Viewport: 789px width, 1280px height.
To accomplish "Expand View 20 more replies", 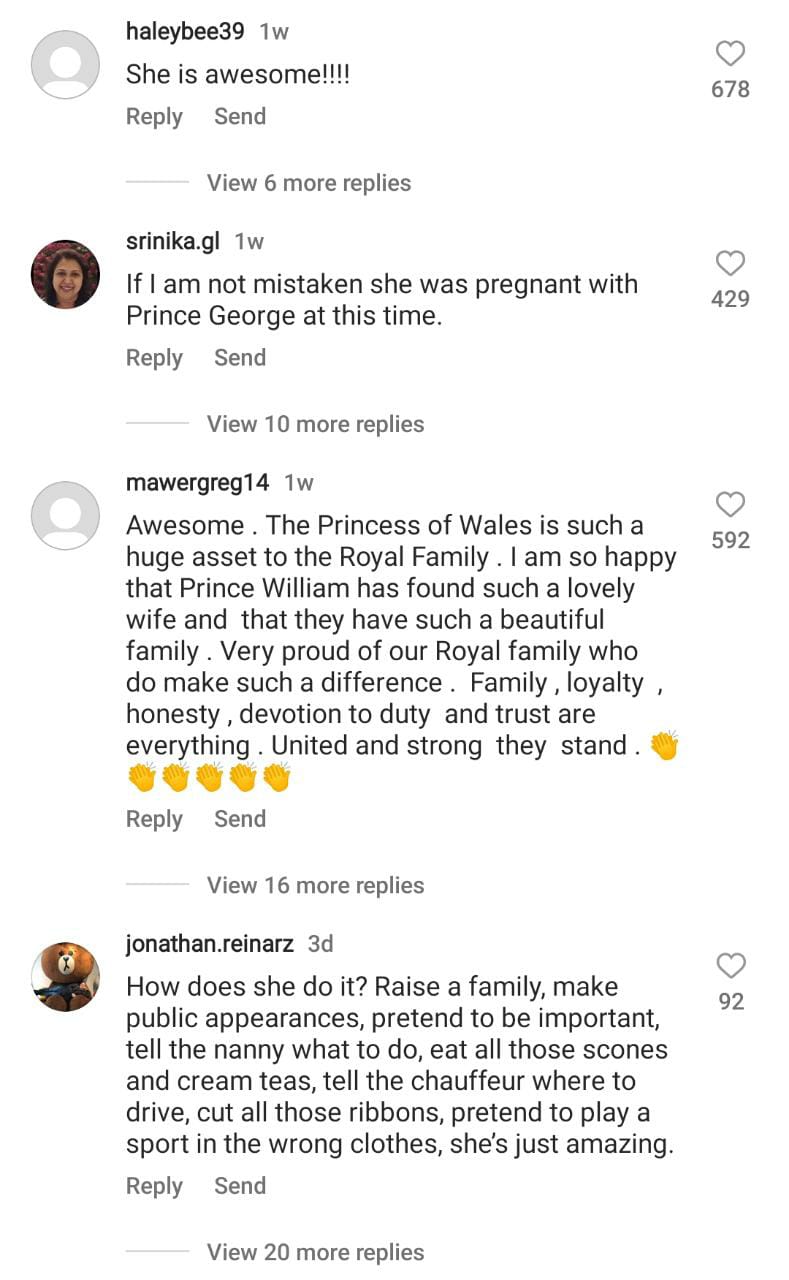I will pyautogui.click(x=315, y=1252).
